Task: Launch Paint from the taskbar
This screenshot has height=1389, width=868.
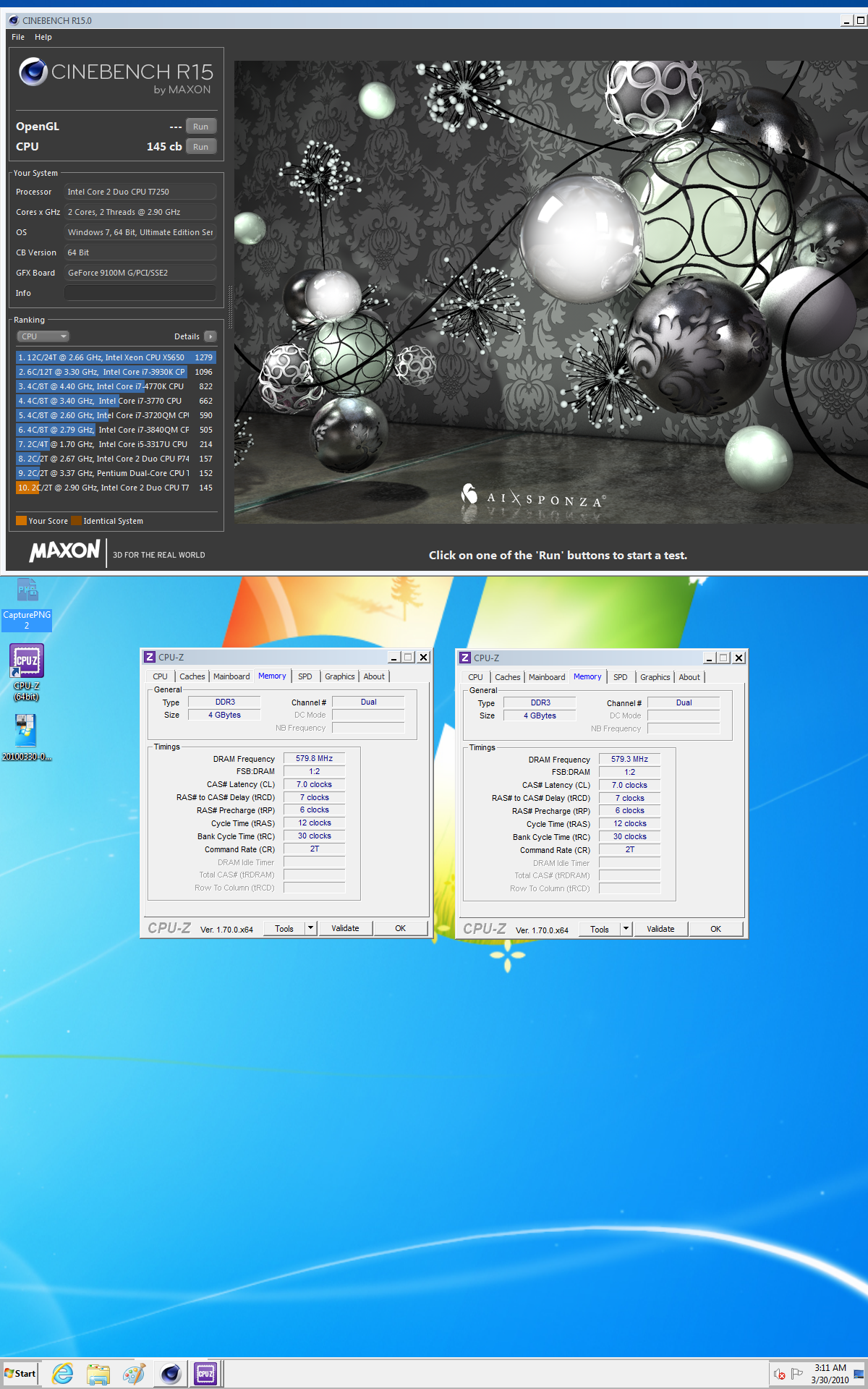Action: pos(134,1373)
